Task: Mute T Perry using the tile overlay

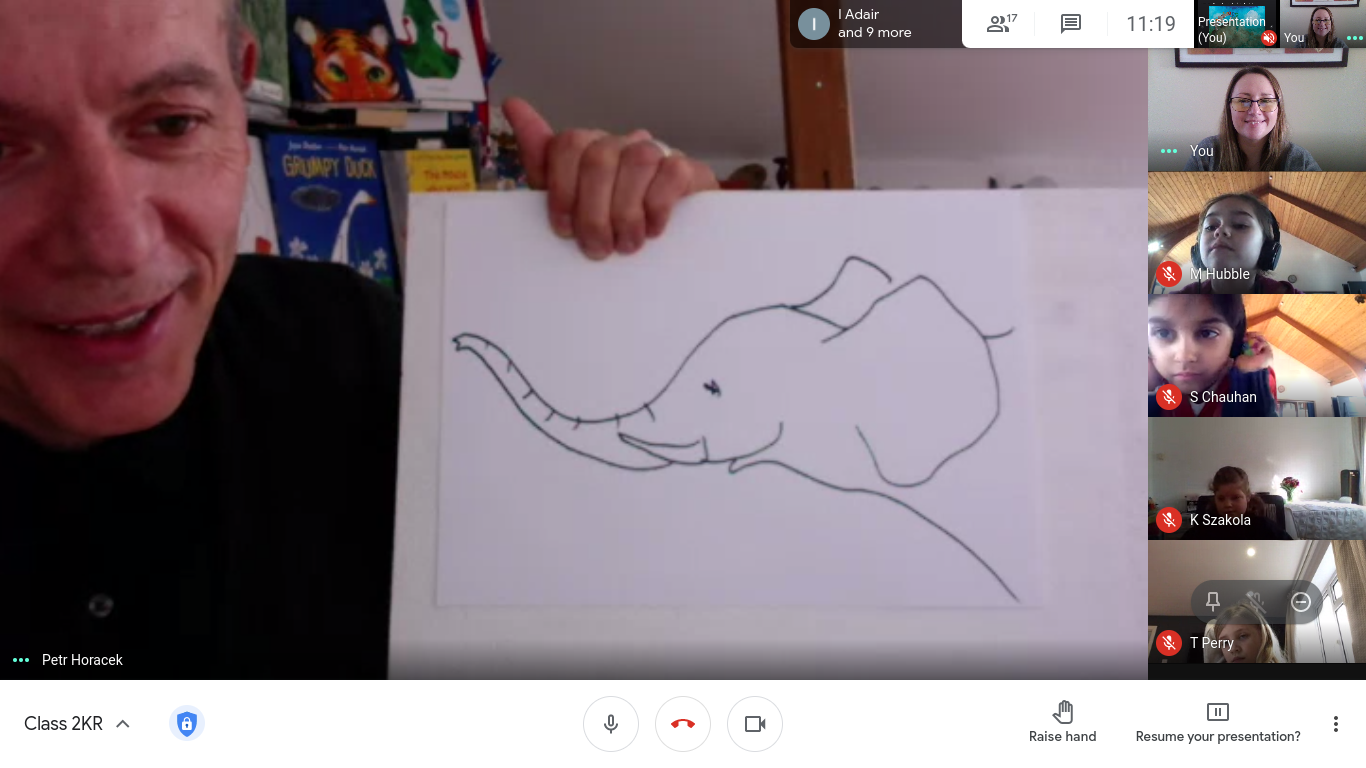Action: pyautogui.click(x=1257, y=602)
